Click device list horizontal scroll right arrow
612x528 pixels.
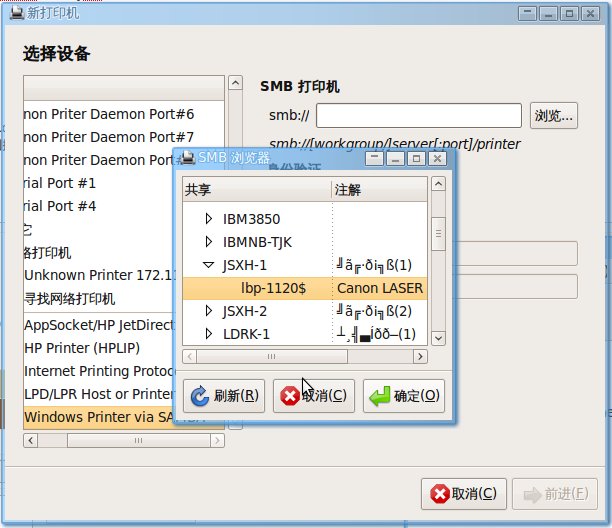[x=217, y=441]
